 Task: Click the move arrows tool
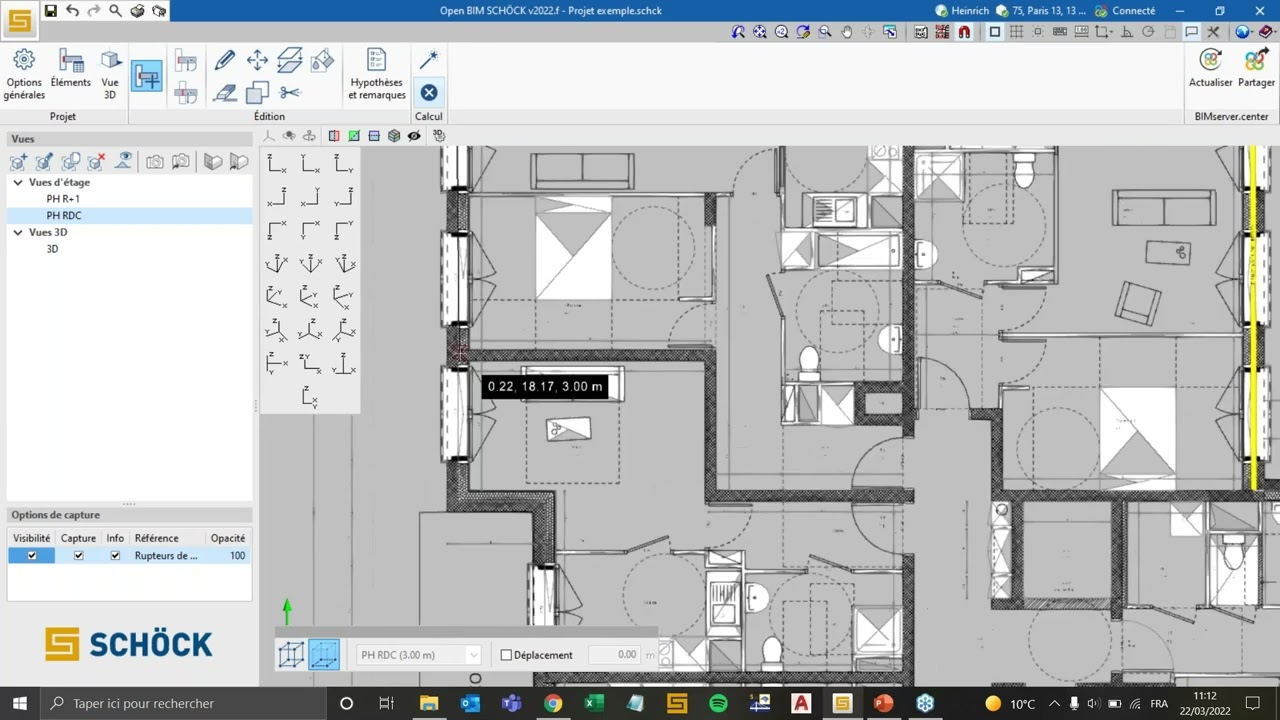257,60
